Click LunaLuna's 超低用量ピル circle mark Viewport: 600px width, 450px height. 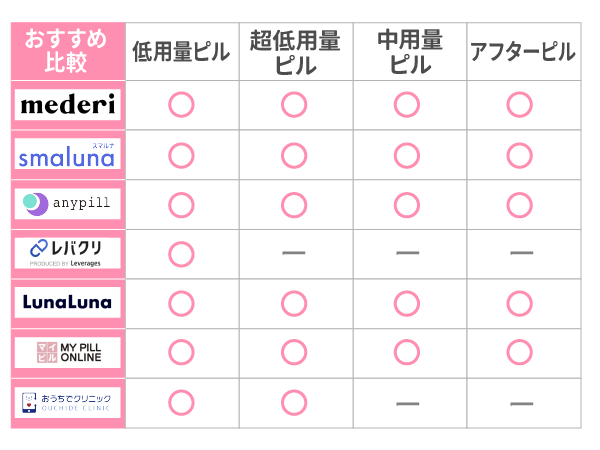coord(293,302)
